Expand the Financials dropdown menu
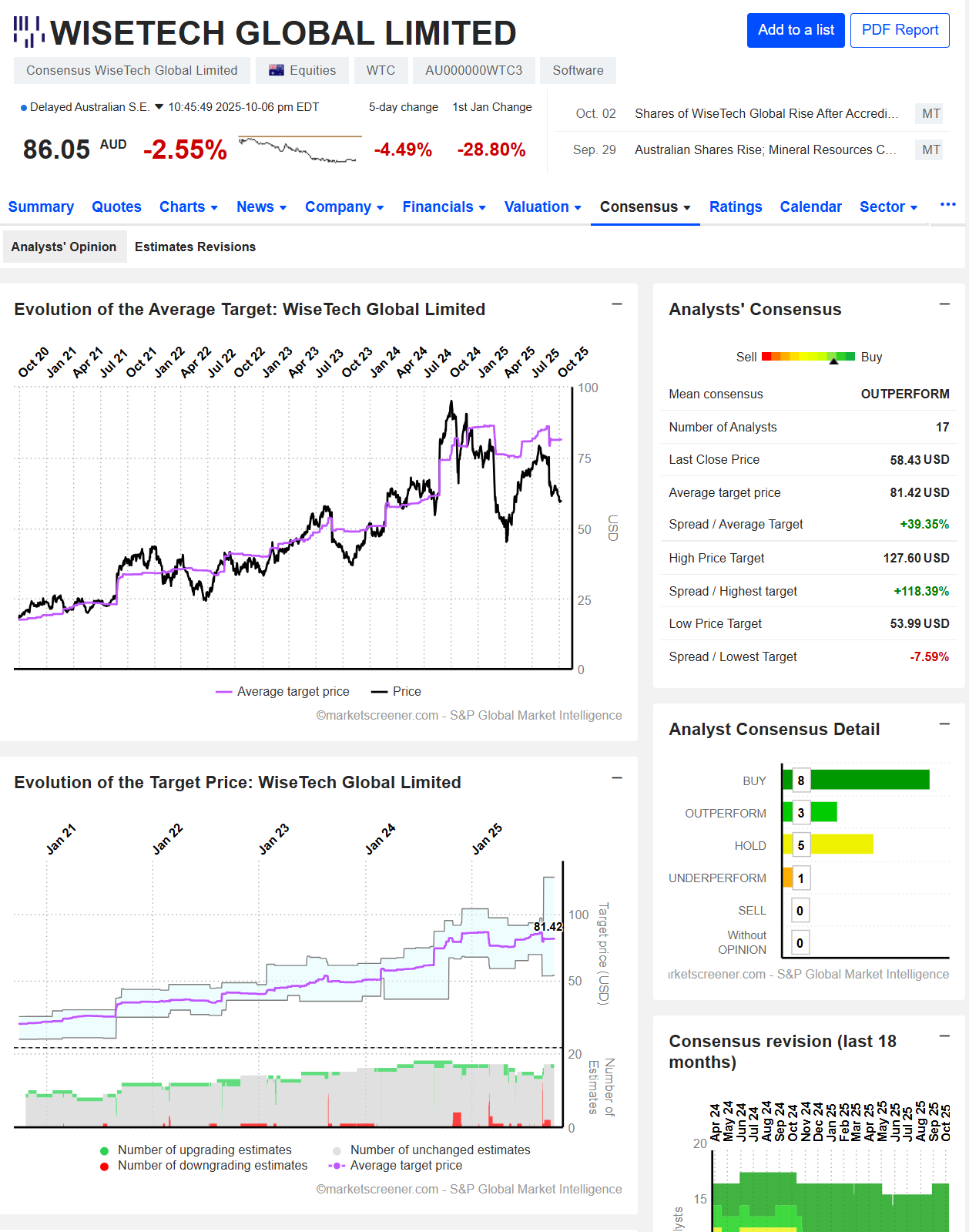969x1232 pixels. (x=444, y=206)
